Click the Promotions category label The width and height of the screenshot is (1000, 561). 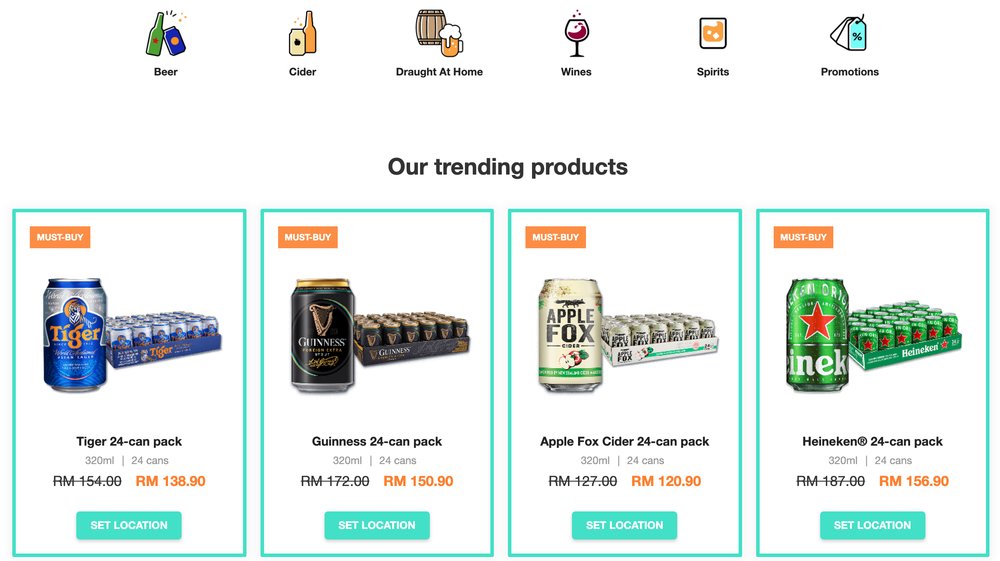pos(849,72)
